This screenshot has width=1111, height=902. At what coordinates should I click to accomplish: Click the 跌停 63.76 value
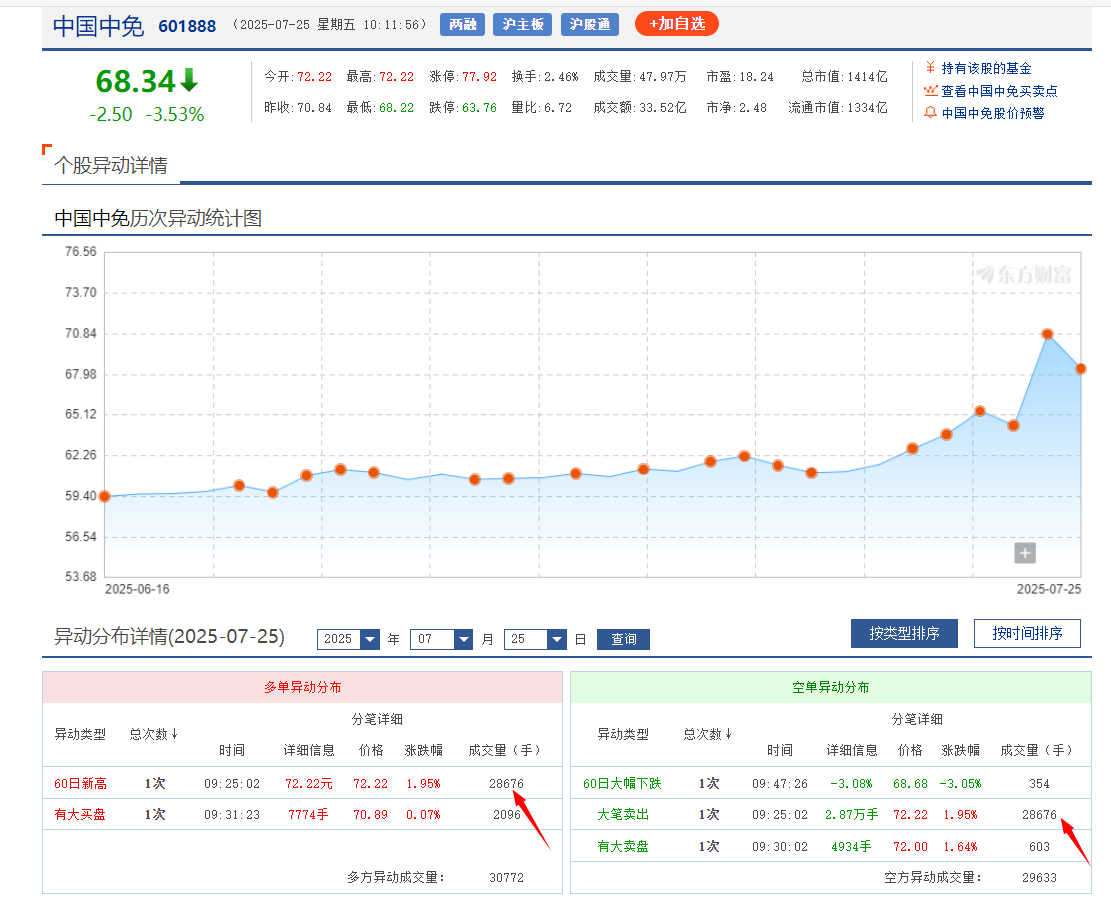(x=480, y=108)
